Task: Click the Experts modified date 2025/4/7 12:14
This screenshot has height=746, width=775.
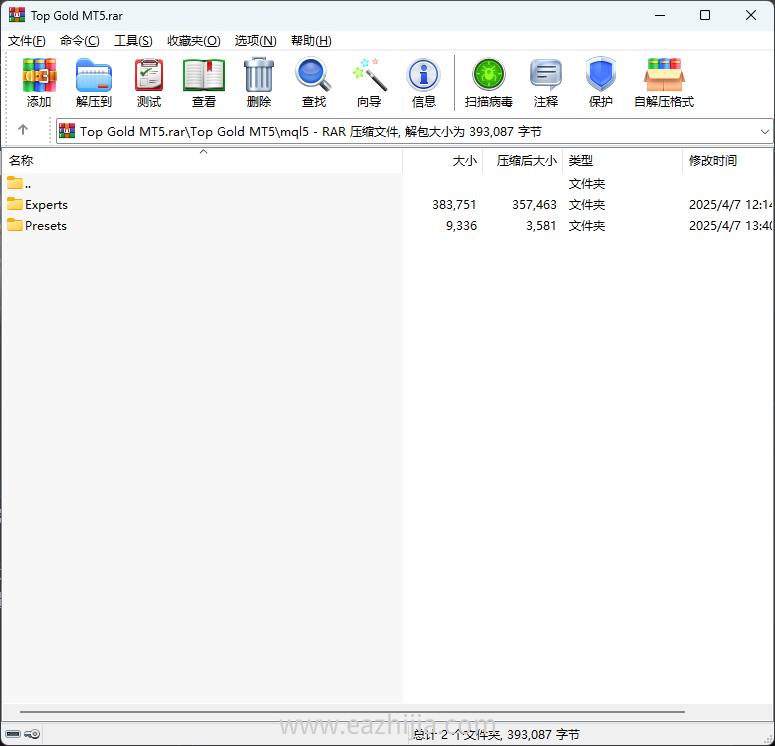Action: click(x=731, y=205)
